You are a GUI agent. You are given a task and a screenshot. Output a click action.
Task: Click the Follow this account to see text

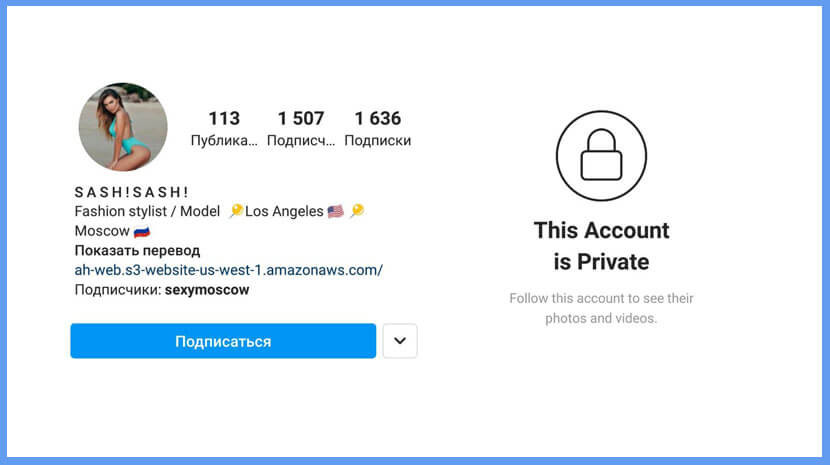coord(601,308)
